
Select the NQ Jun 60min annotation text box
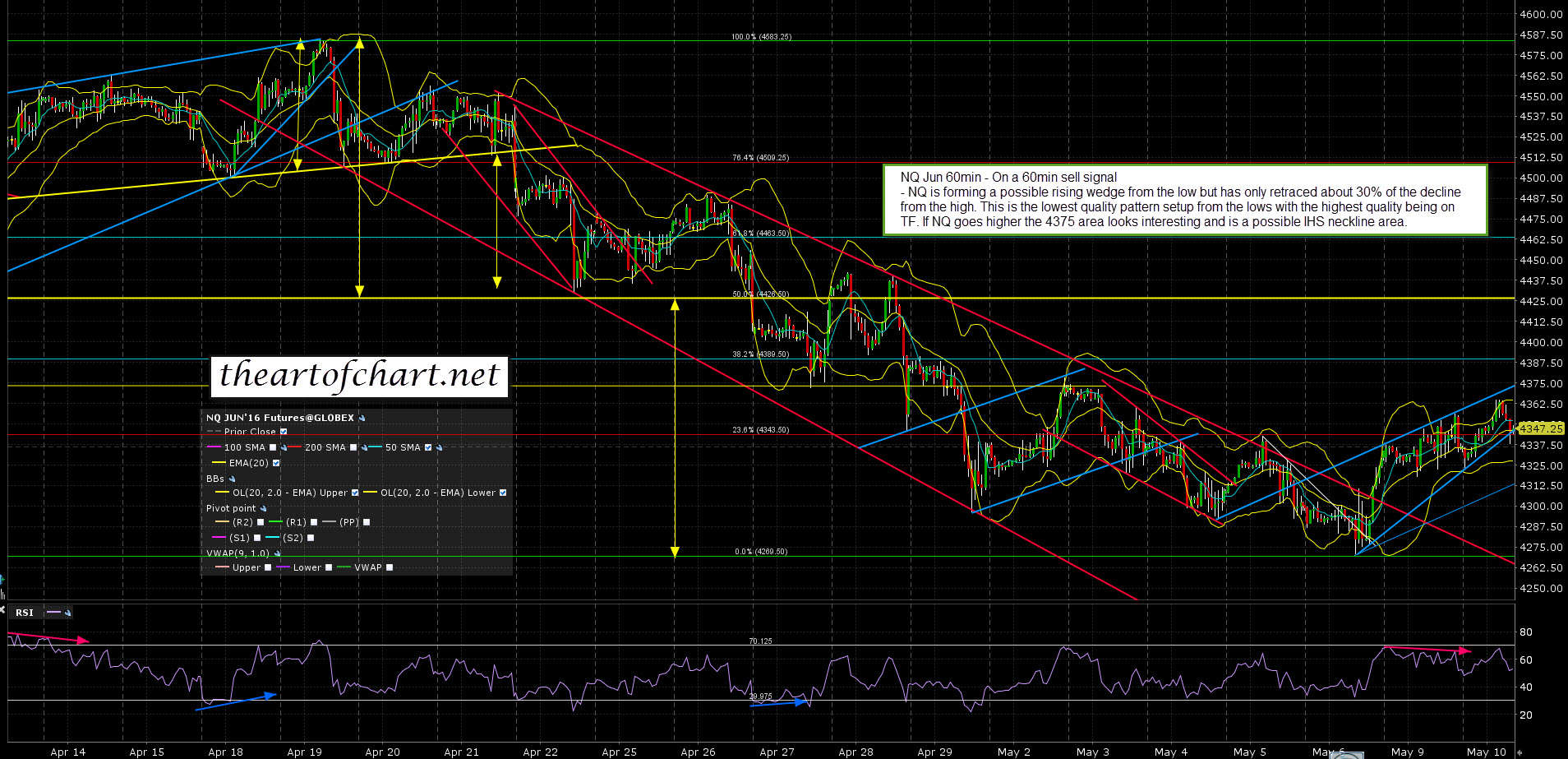tap(1184, 200)
